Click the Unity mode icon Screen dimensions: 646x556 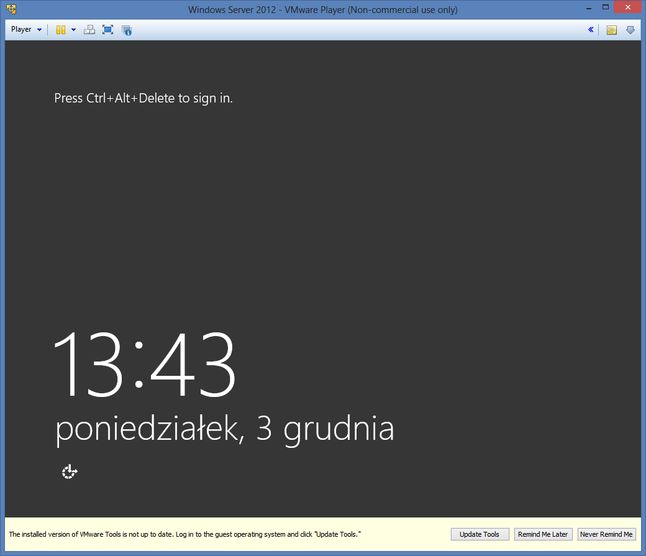pos(127,30)
